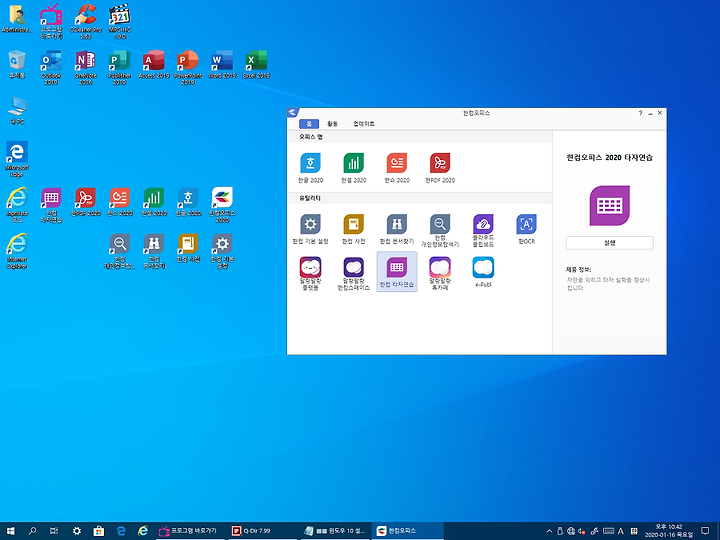Select the 한OCR utility icon
Image resolution: width=720 pixels, height=540 pixels.
pyautogui.click(x=526, y=229)
